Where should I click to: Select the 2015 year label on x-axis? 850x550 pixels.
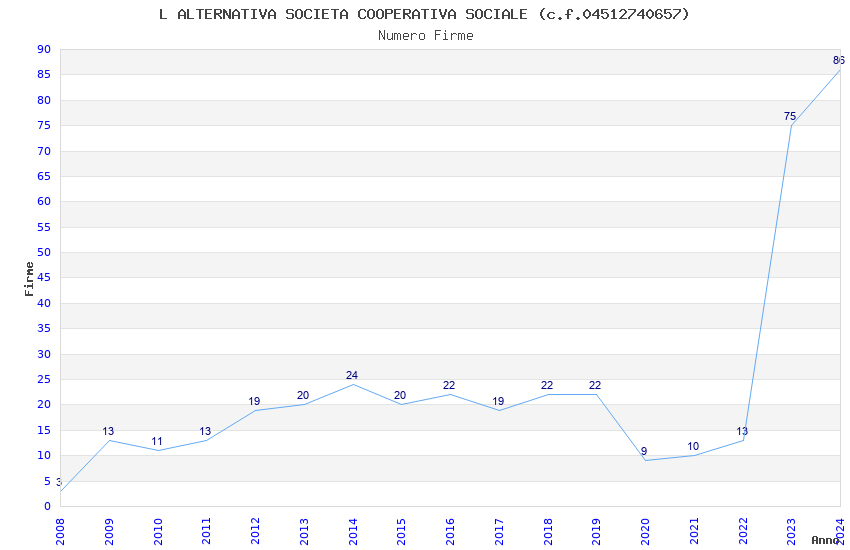click(x=401, y=531)
